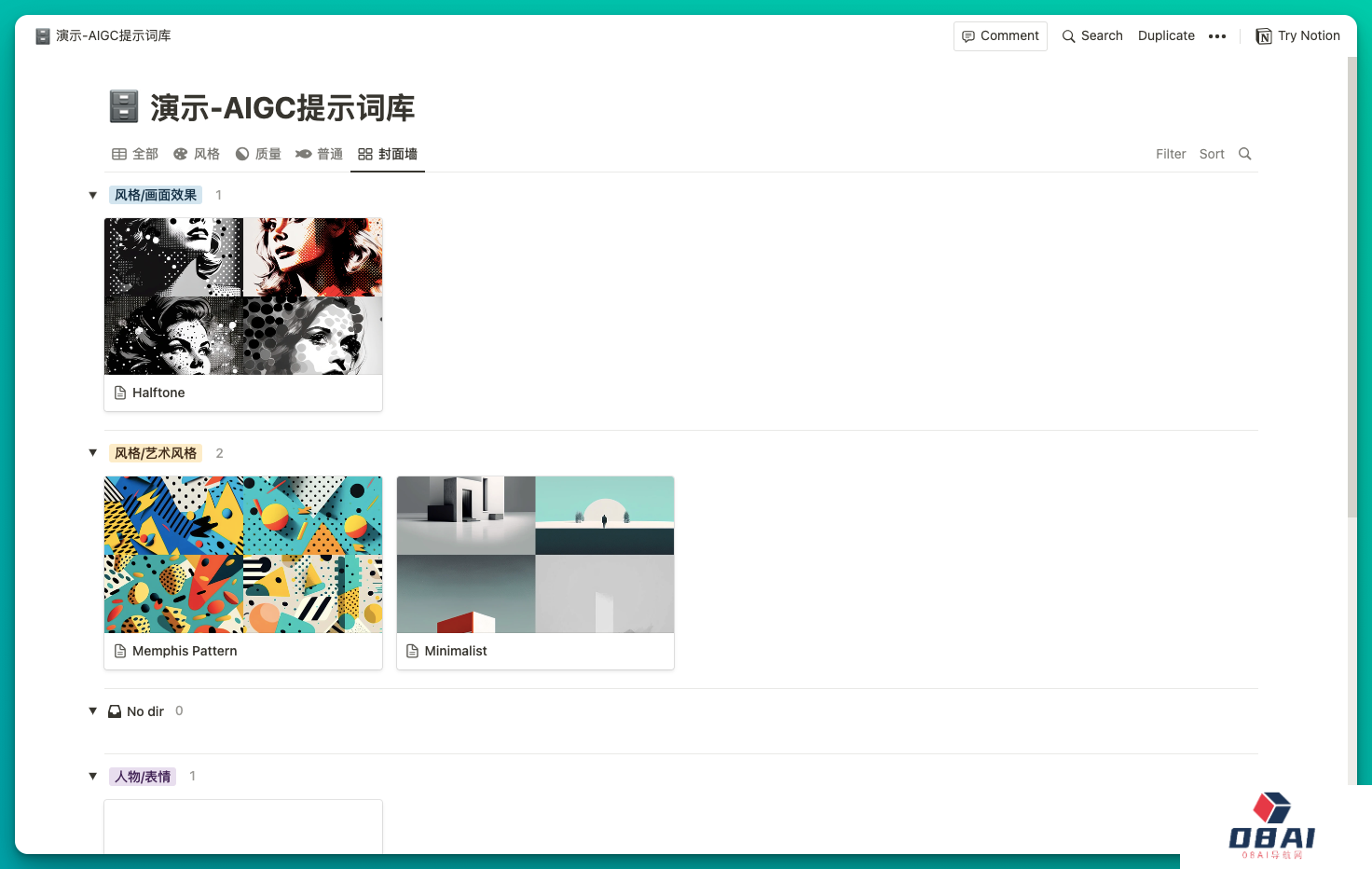The width and height of the screenshot is (1372, 869).
Task: Open the Try Notion link
Action: pyautogui.click(x=1297, y=36)
